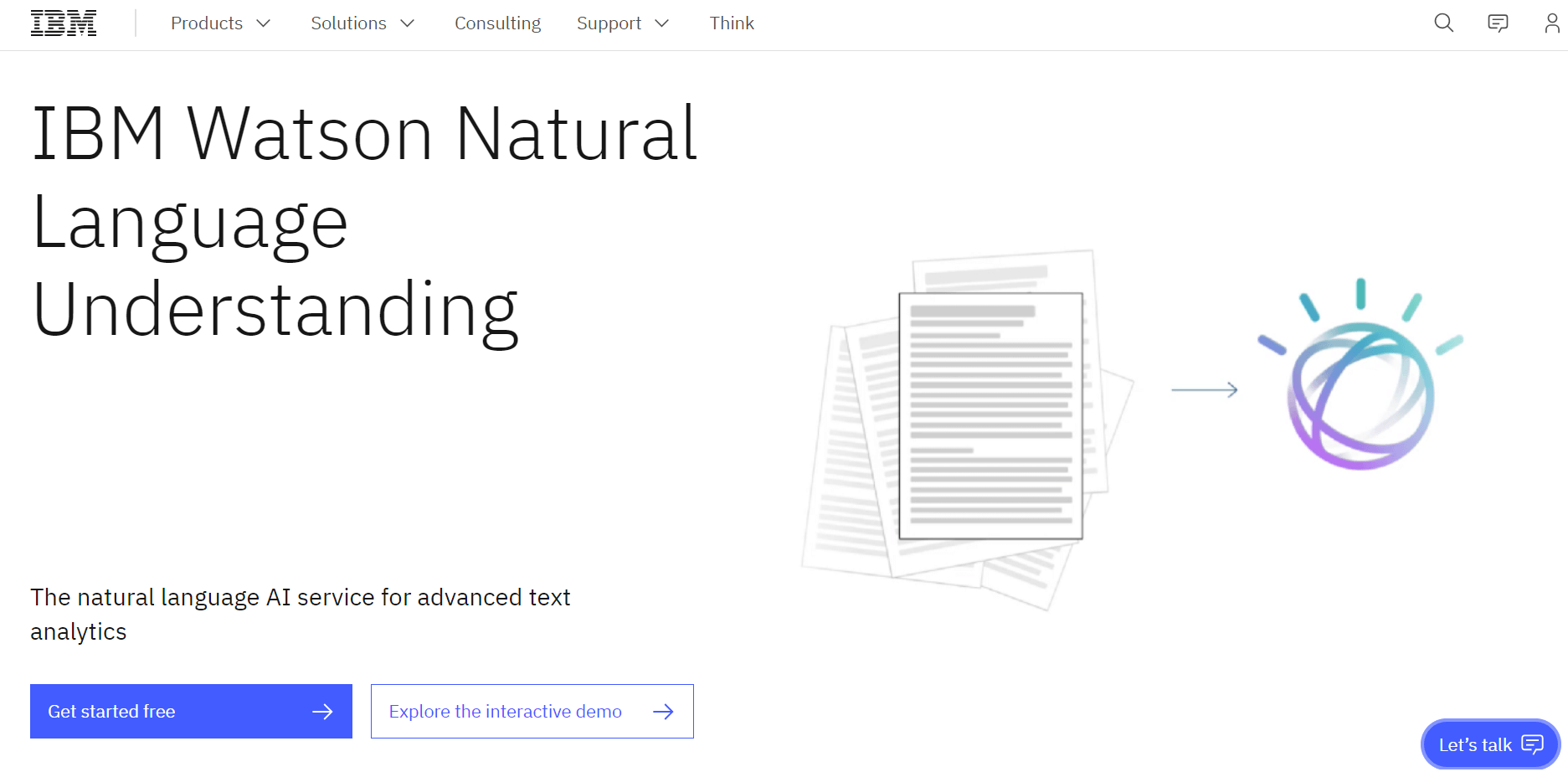Image resolution: width=1568 pixels, height=772 pixels.
Task: Expand the Support chevron
Action: click(x=662, y=23)
